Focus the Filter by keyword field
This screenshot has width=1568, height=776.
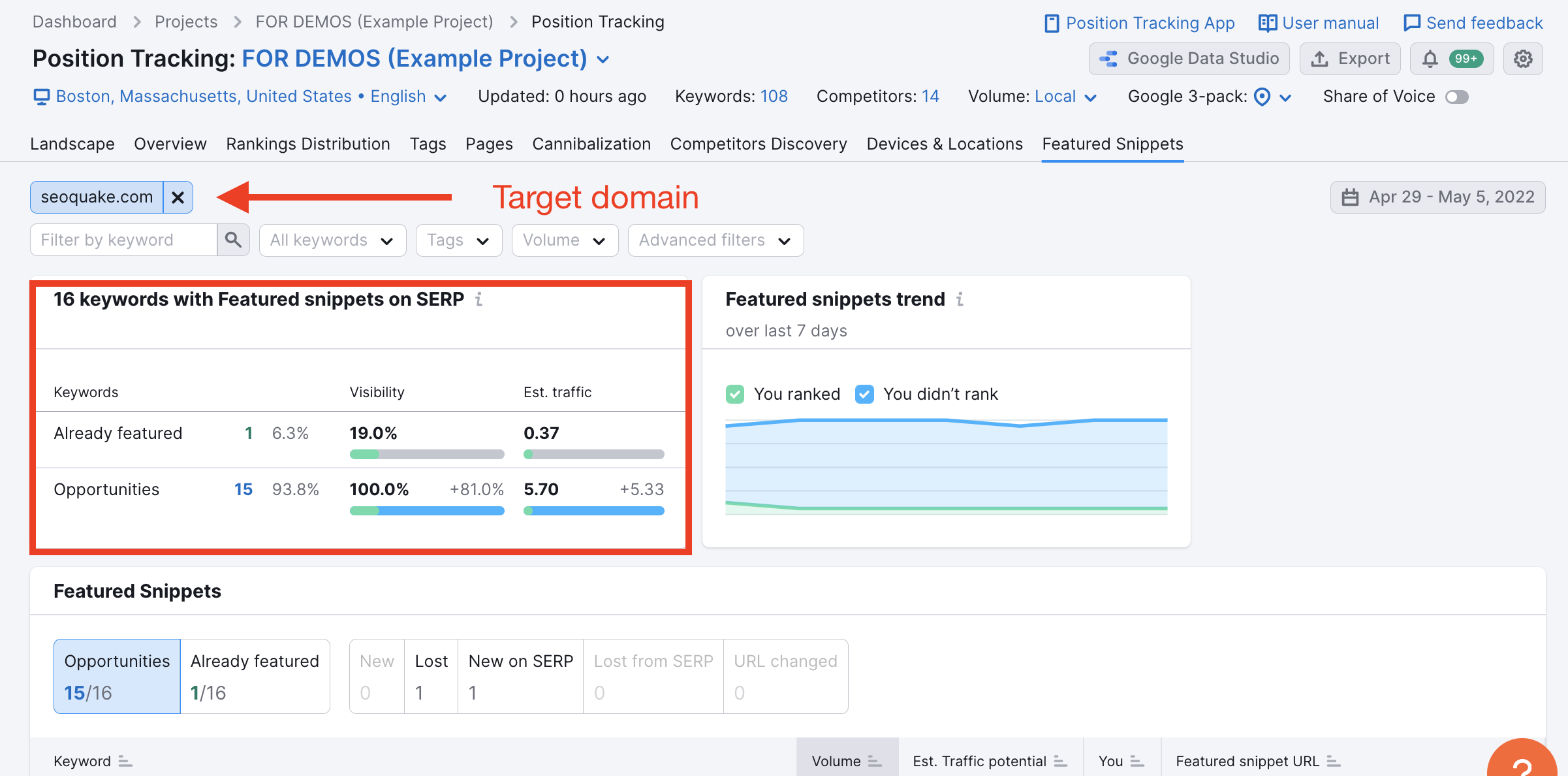pos(123,240)
